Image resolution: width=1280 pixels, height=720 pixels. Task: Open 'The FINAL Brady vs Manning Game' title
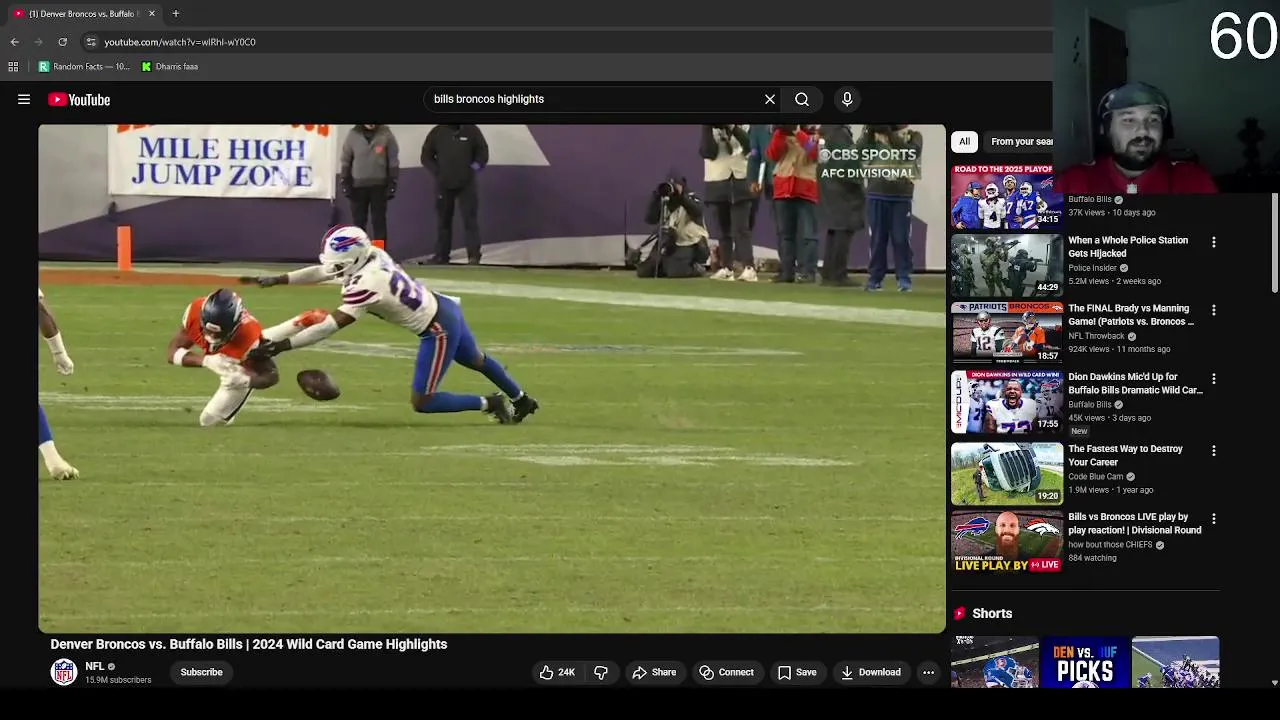click(x=1131, y=315)
